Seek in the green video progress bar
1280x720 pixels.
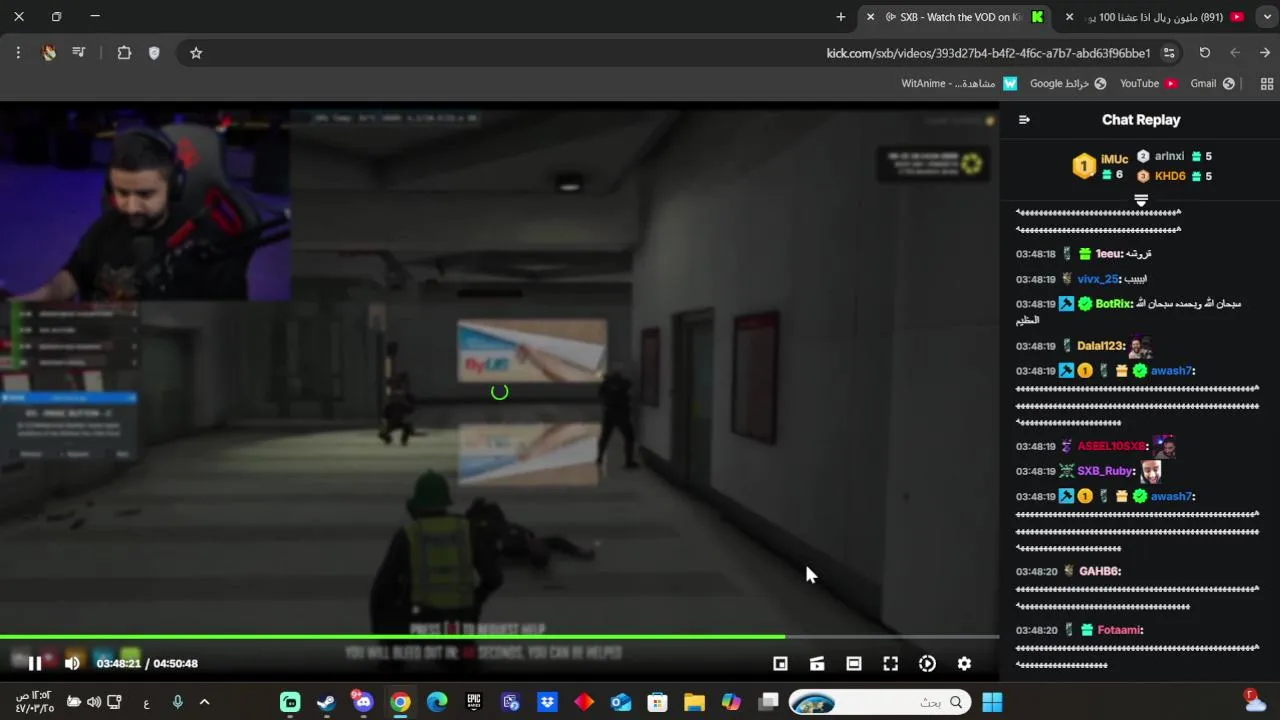pyautogui.click(x=499, y=636)
